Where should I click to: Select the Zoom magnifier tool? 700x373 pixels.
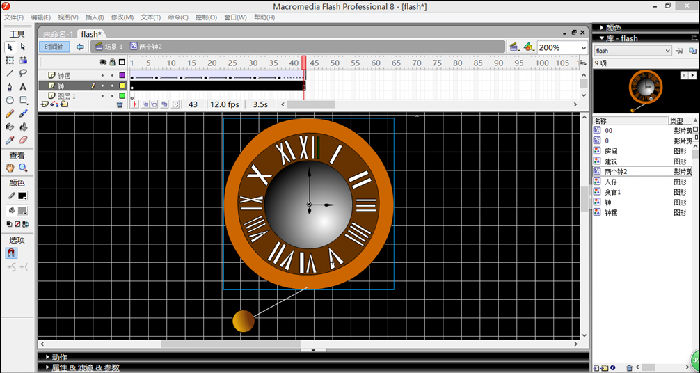(23, 168)
